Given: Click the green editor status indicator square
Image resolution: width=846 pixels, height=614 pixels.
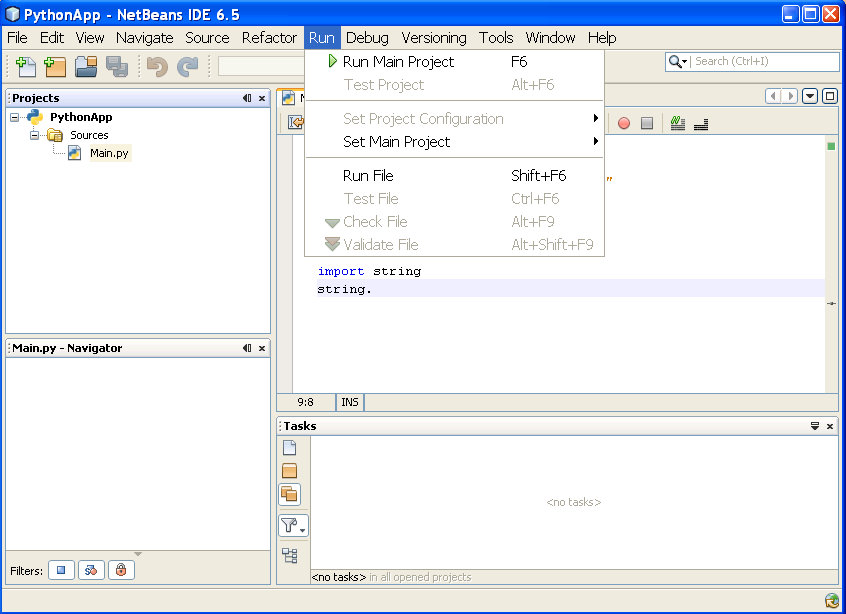Looking at the screenshot, I should pyautogui.click(x=831, y=146).
